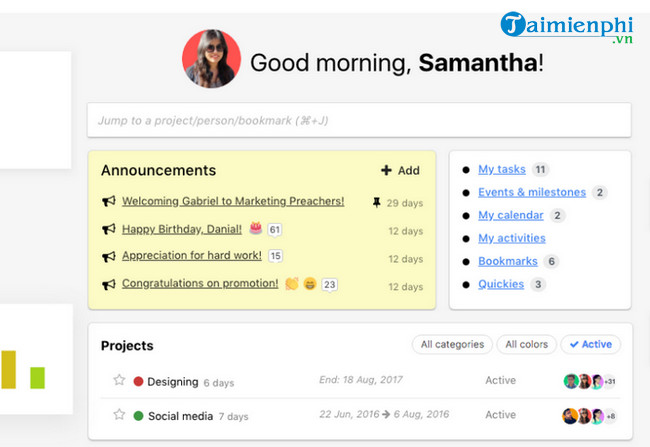Open the Designing project
The width and height of the screenshot is (650, 447).
click(173, 382)
